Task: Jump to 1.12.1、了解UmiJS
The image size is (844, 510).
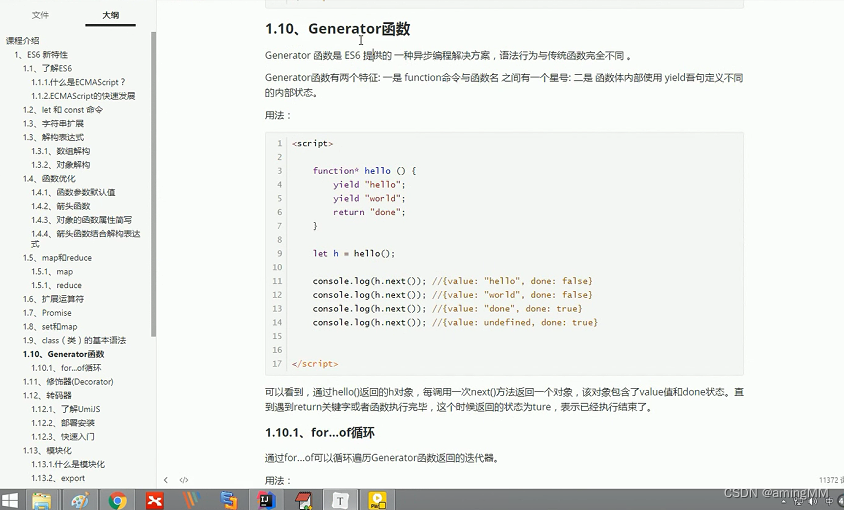Action: pyautogui.click(x=66, y=409)
